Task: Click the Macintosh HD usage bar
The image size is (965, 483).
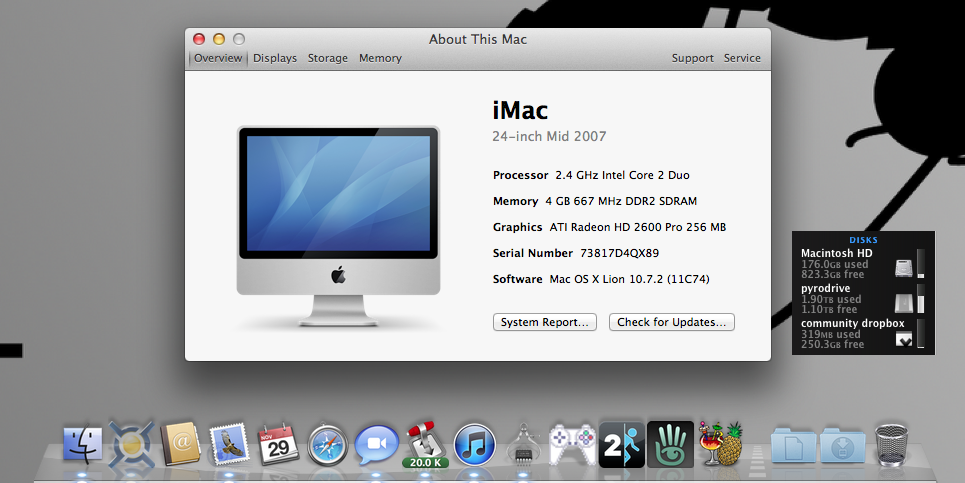Action: pos(921,263)
